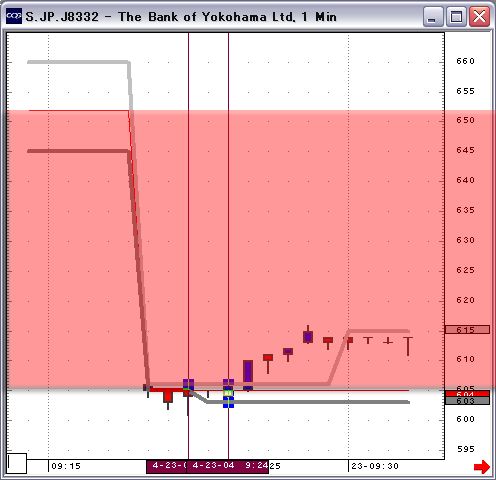Minimize the Bank of Yokohama chart window
The height and width of the screenshot is (480, 496).
[x=433, y=16]
